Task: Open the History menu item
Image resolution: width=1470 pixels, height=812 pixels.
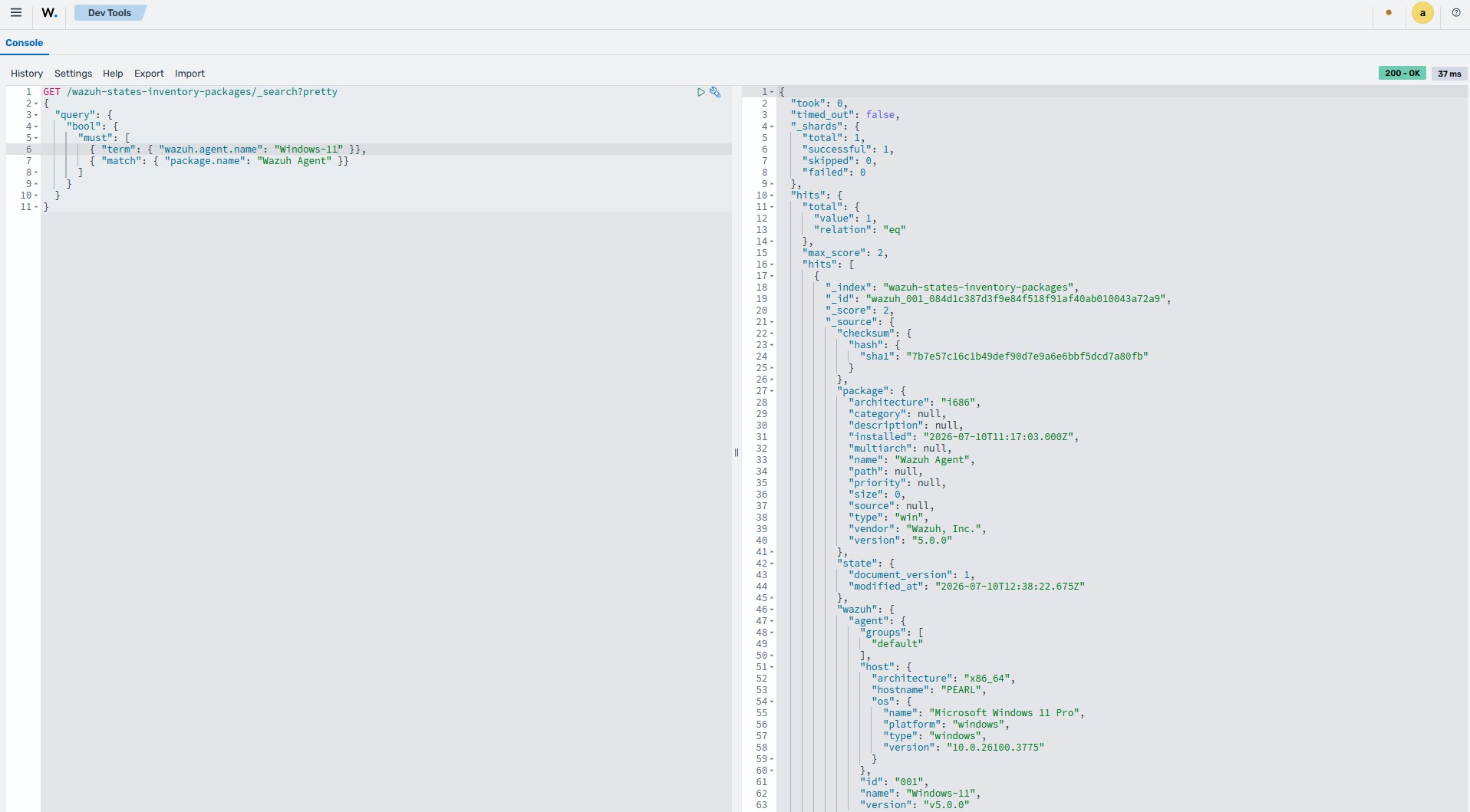Action: pyautogui.click(x=27, y=74)
